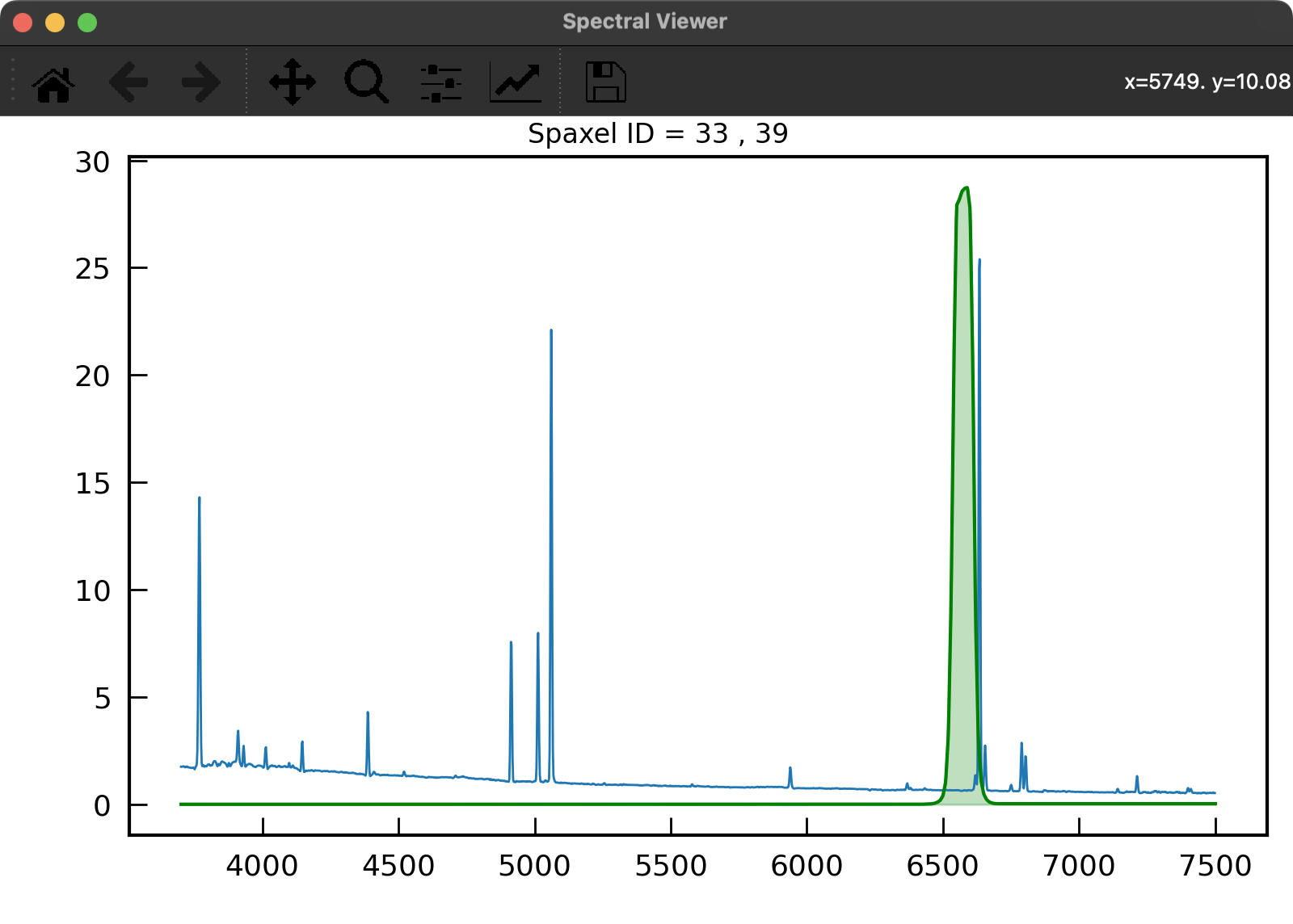Screen dimensions: 1293x924
Task: Click x-axis label 5500
Action: 671,866
